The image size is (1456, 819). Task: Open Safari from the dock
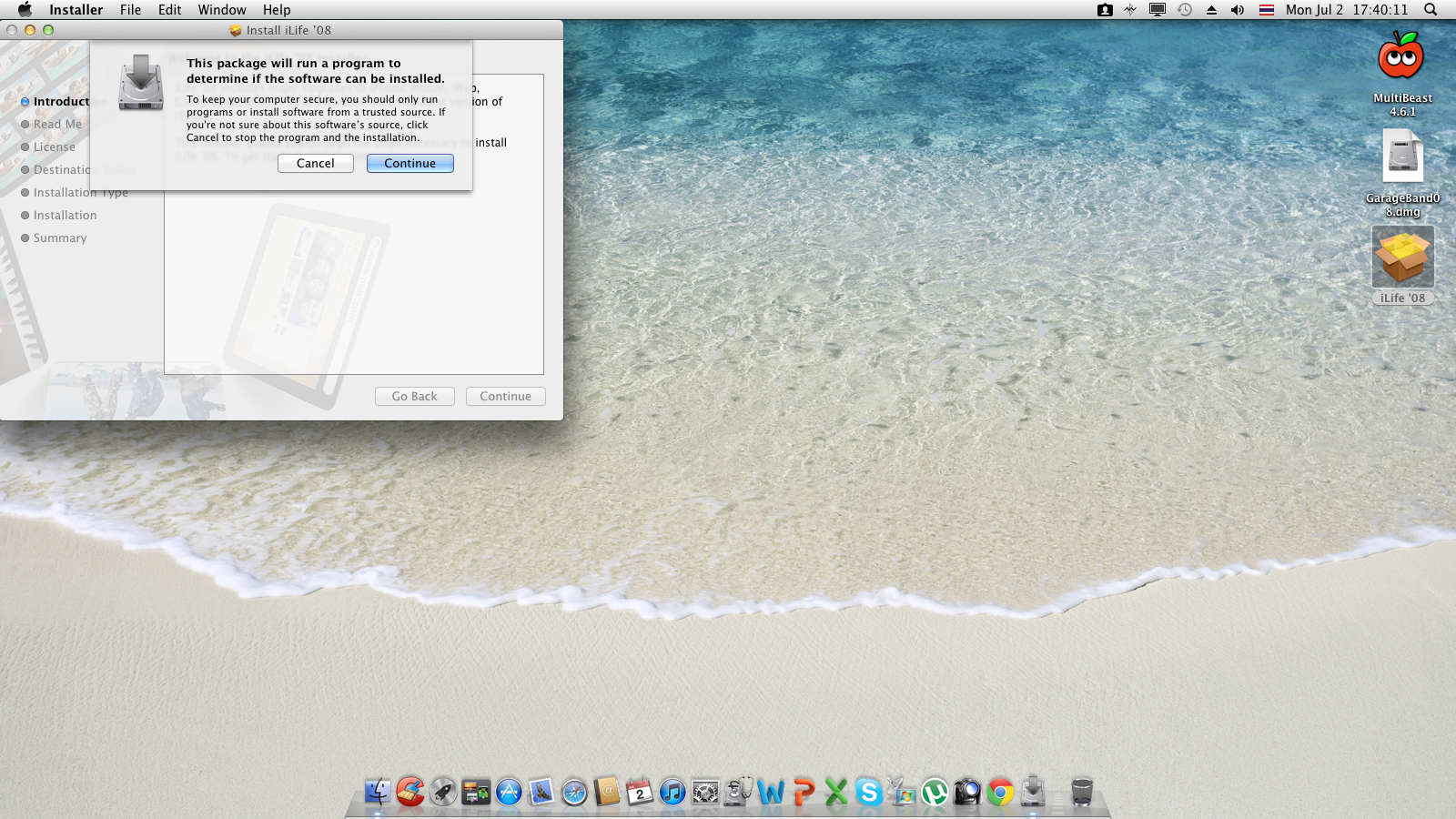574,793
